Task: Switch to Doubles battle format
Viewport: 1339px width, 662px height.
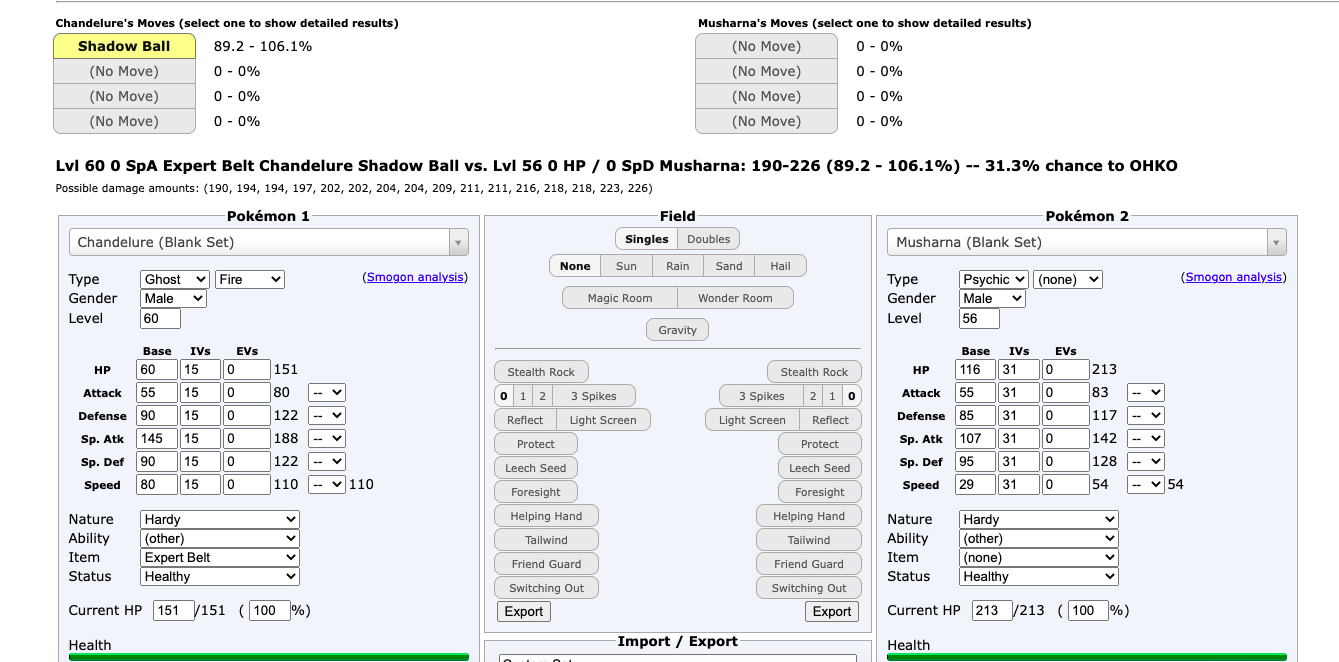Action: coord(709,239)
